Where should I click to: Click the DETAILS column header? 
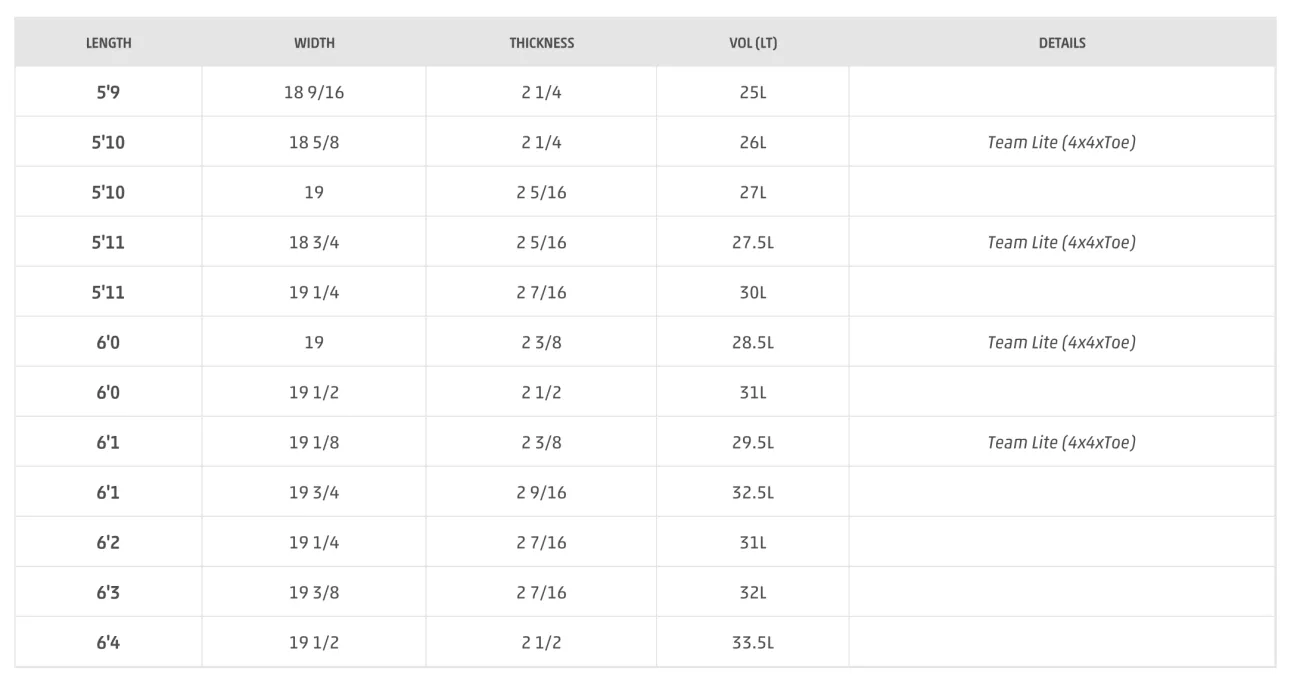pos(1062,43)
